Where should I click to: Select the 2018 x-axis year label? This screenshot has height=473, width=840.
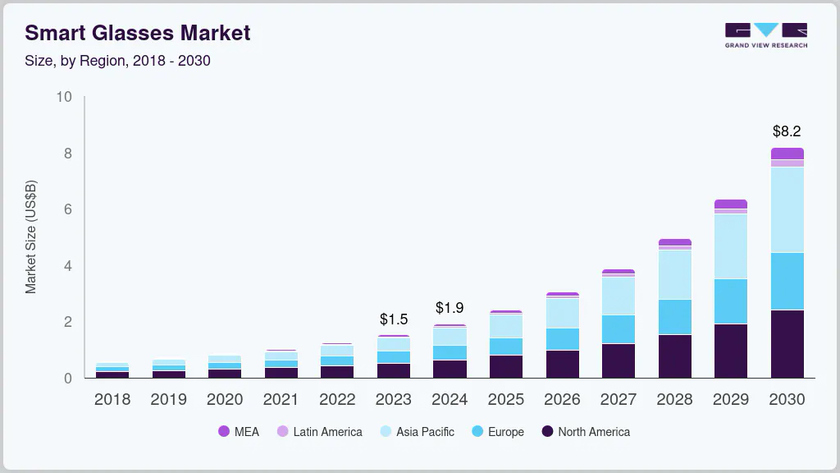pos(112,399)
